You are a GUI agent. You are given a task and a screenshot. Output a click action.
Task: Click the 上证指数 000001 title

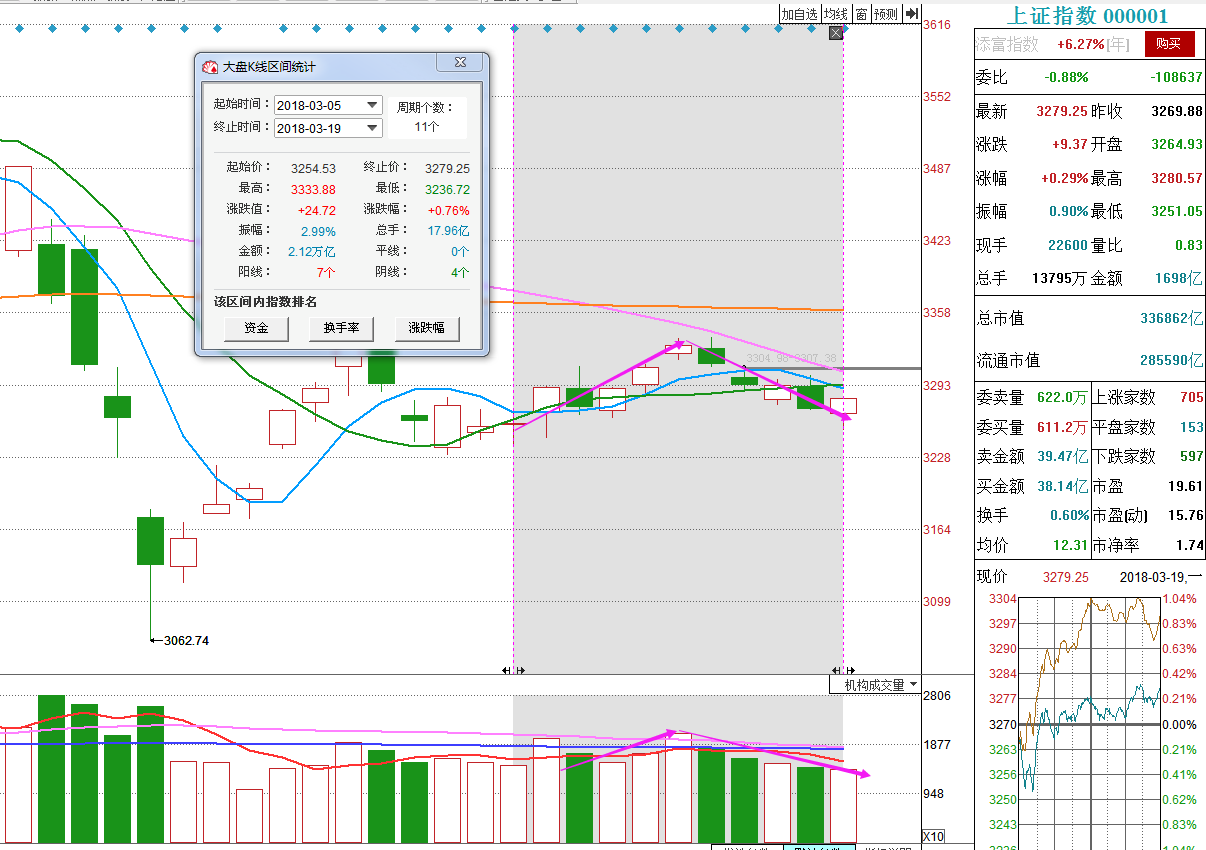point(1086,15)
